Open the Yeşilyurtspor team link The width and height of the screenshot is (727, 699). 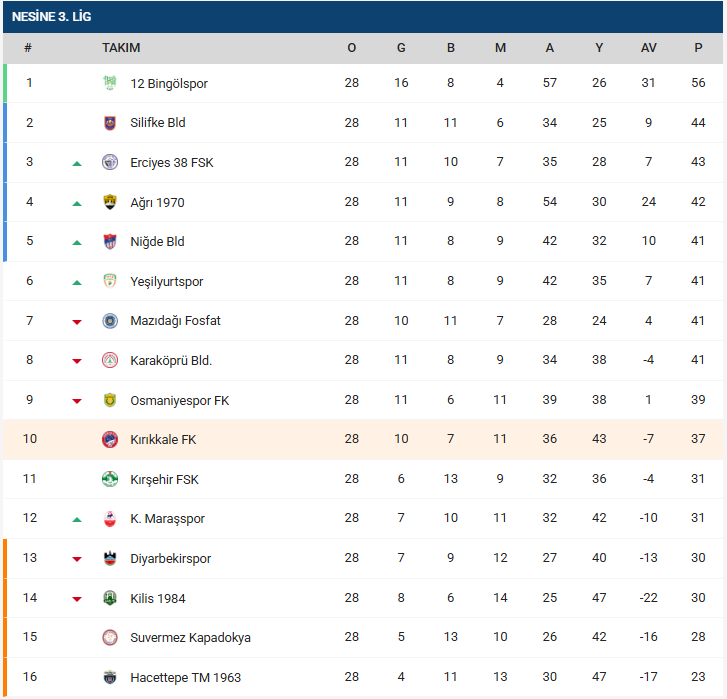point(166,281)
